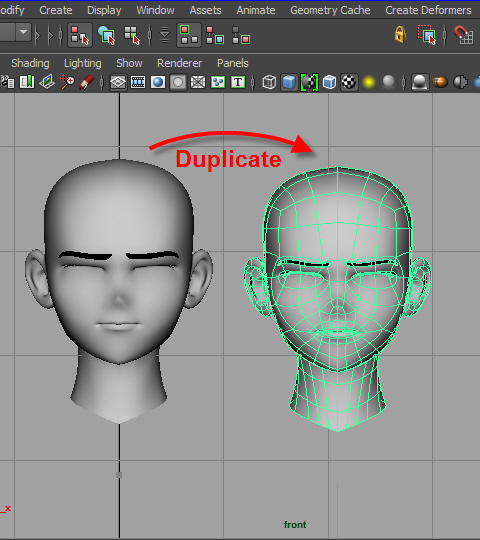This screenshot has height=540, width=480.
Task: Click the lock current selection padlock
Action: tap(400, 34)
